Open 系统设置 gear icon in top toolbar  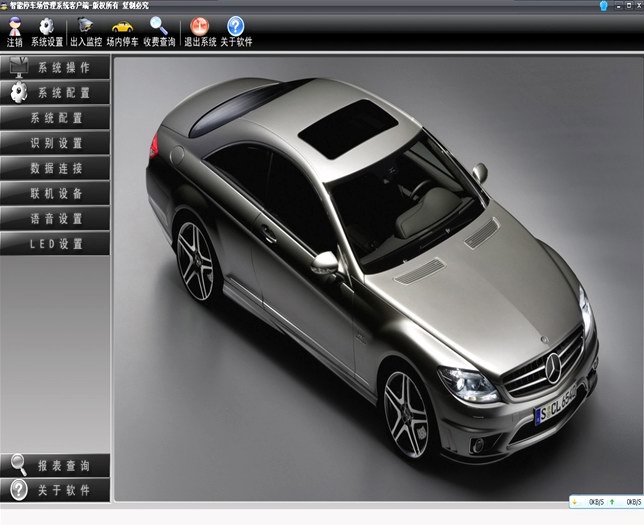[46, 31]
